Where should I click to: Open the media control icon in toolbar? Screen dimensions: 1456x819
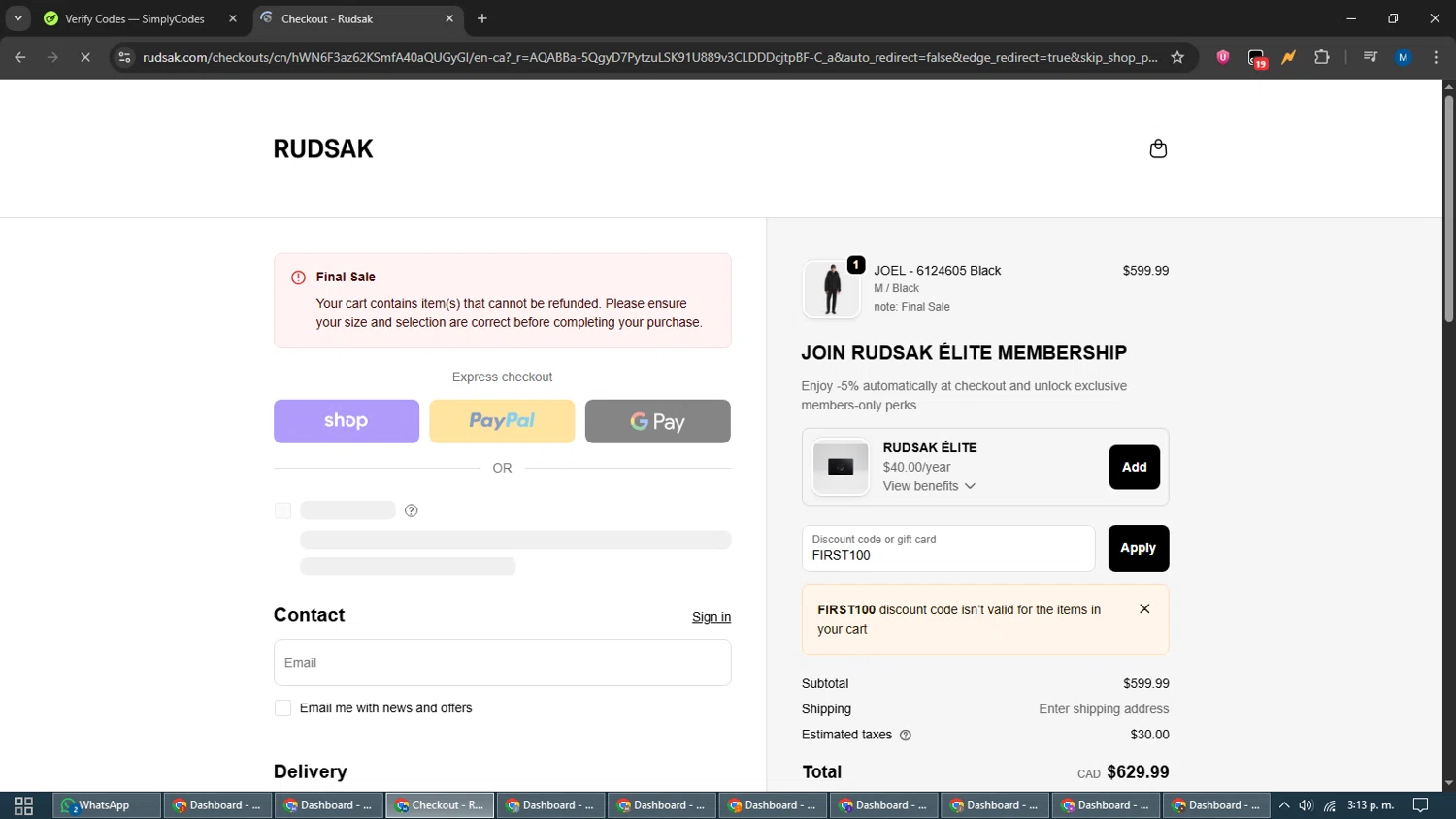pos(1371,57)
